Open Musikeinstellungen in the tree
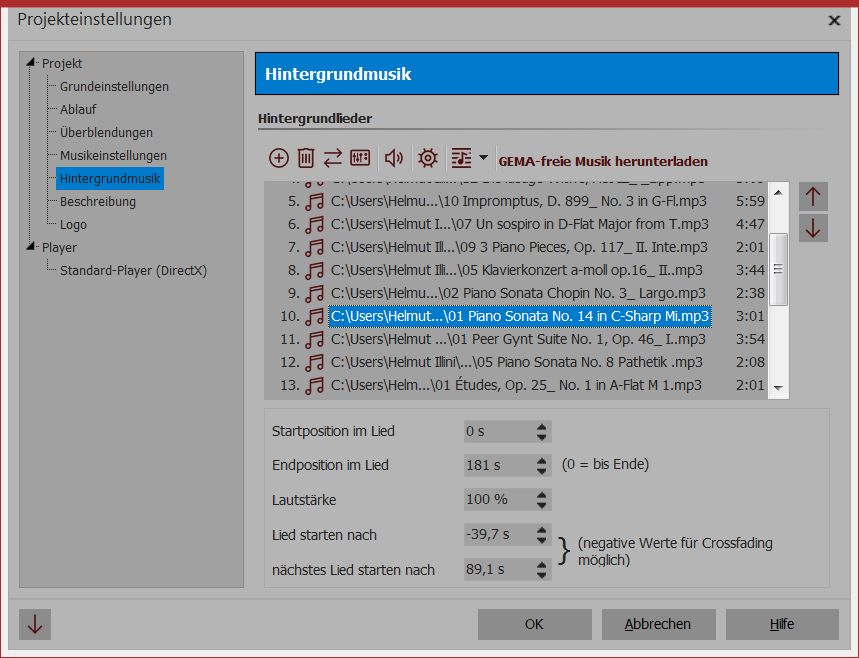Screen dimensions: 859x658 (113, 156)
